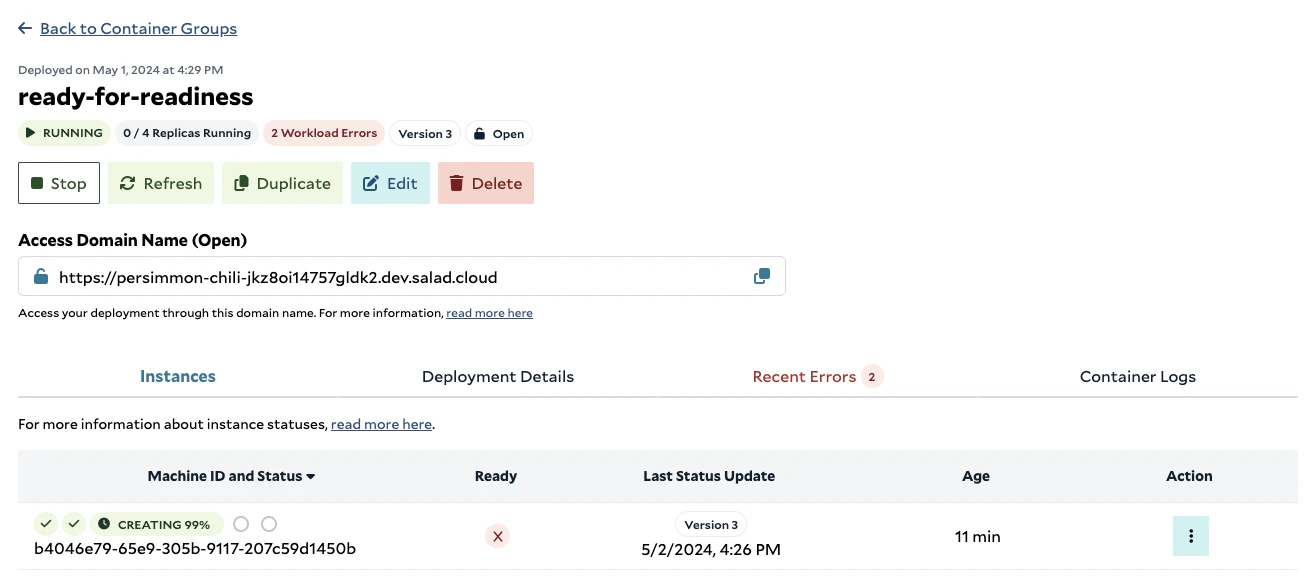Switch to Deployment Details tab

click(498, 377)
